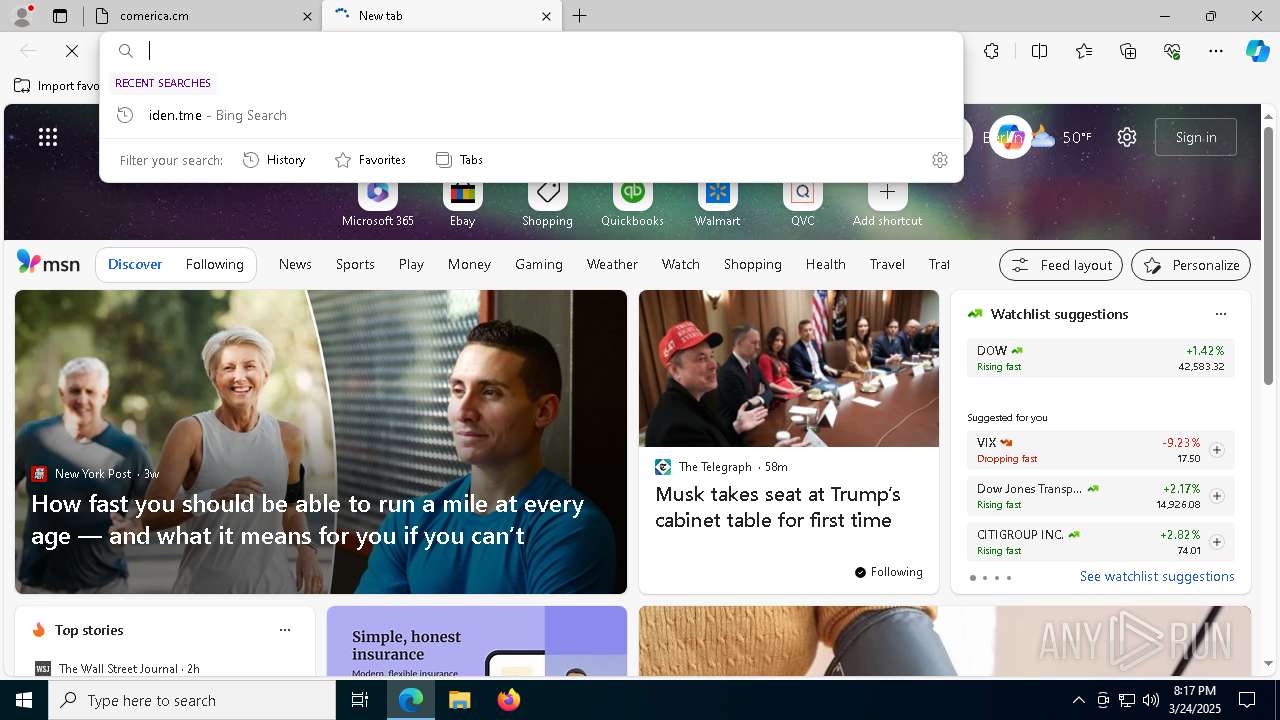Image resolution: width=1280 pixels, height=720 pixels.
Task: Open File Explorer from taskbar
Action: point(459,700)
